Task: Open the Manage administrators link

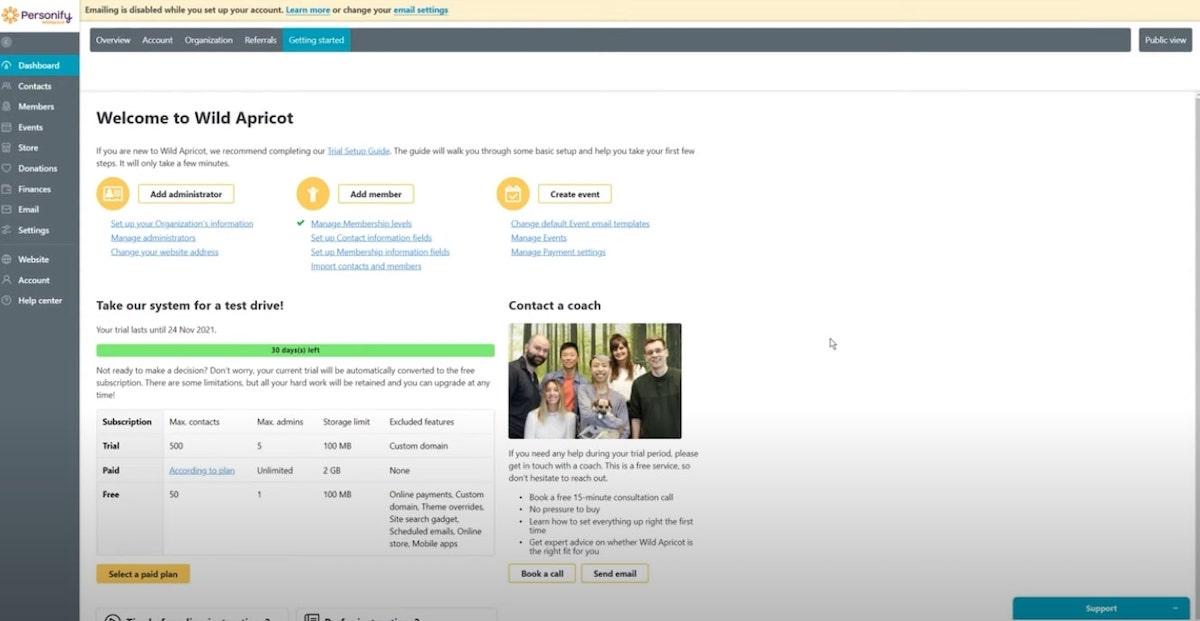Action: click(x=153, y=238)
